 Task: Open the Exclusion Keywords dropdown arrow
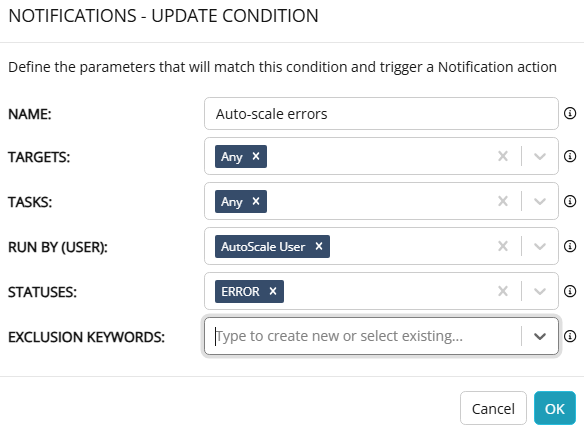[x=540, y=336]
